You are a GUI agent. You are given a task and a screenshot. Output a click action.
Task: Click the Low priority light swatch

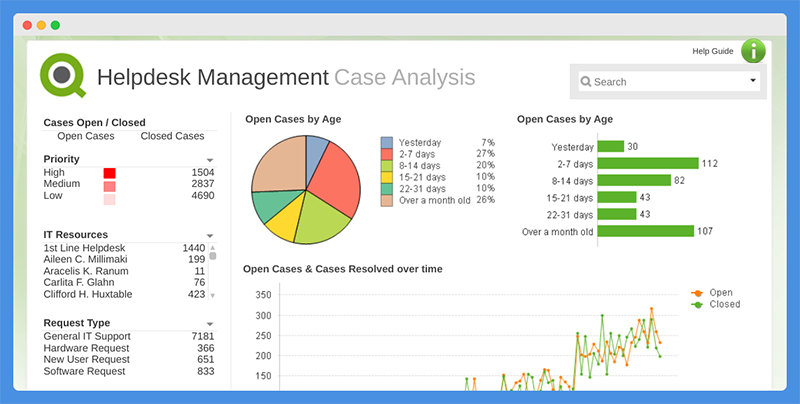tap(110, 199)
